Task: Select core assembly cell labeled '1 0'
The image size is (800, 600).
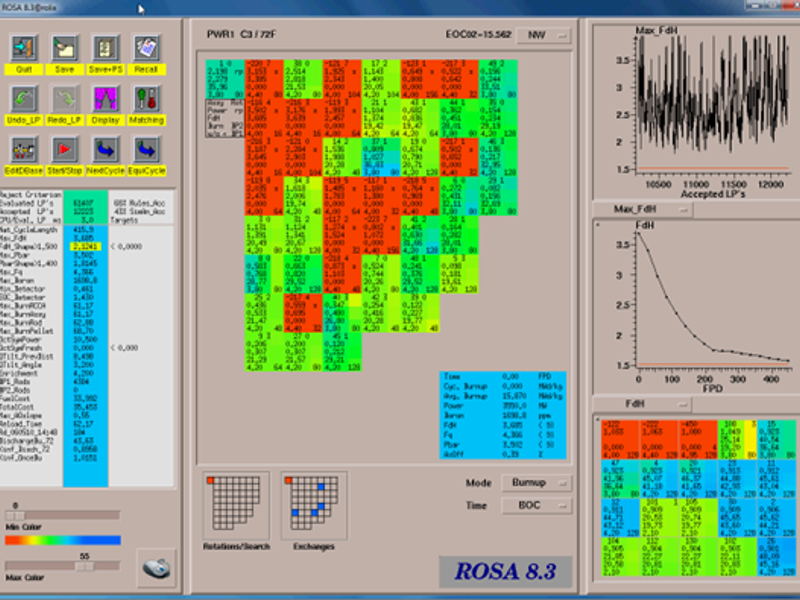Action: pyautogui.click(x=225, y=79)
